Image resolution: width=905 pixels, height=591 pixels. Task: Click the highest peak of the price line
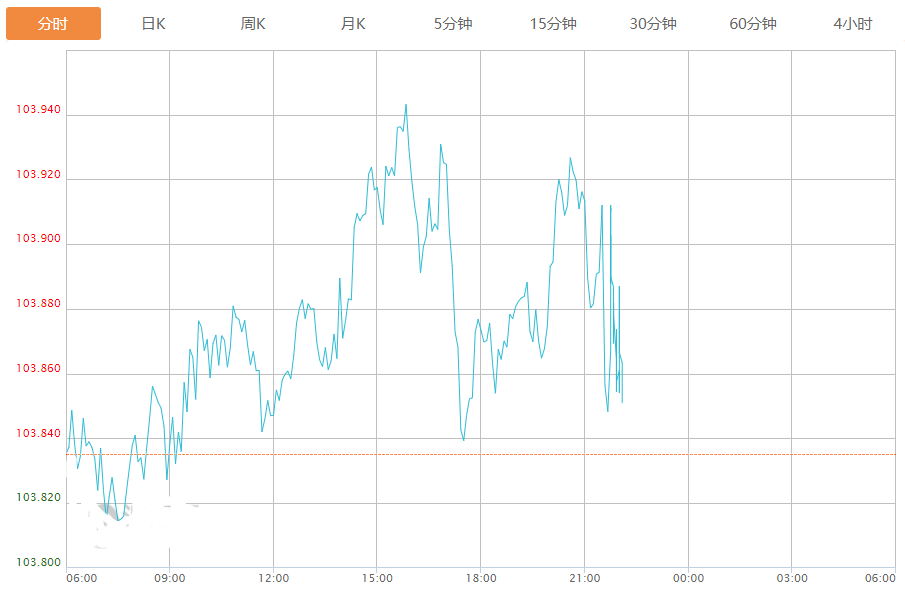(405, 105)
